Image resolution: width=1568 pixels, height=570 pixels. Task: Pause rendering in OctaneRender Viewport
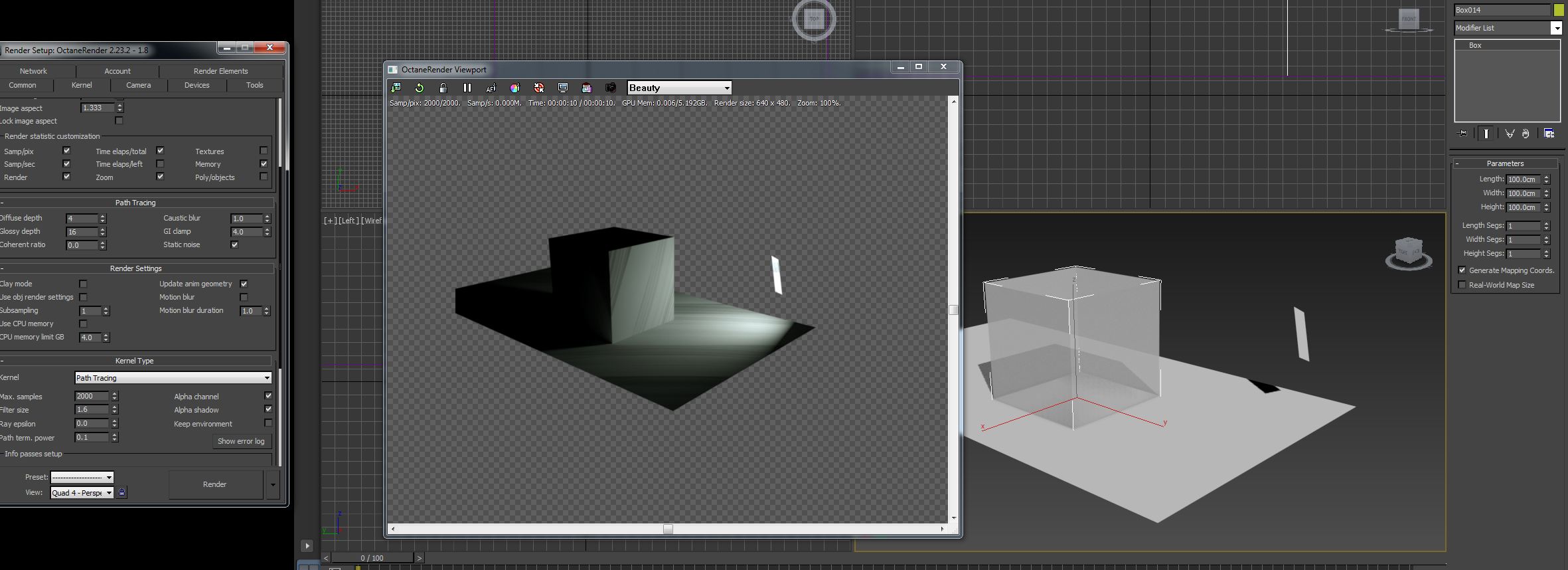click(x=467, y=88)
